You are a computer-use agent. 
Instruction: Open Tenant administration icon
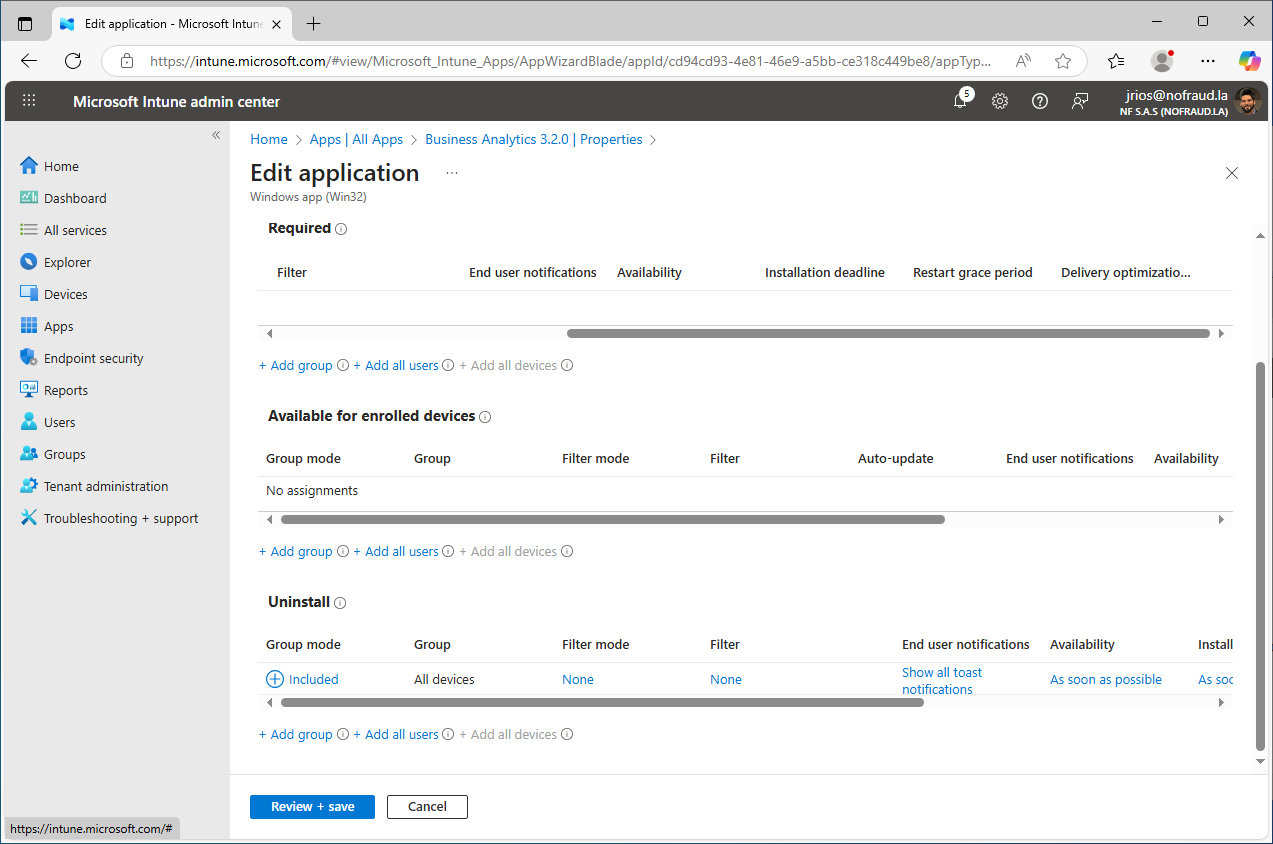click(29, 486)
